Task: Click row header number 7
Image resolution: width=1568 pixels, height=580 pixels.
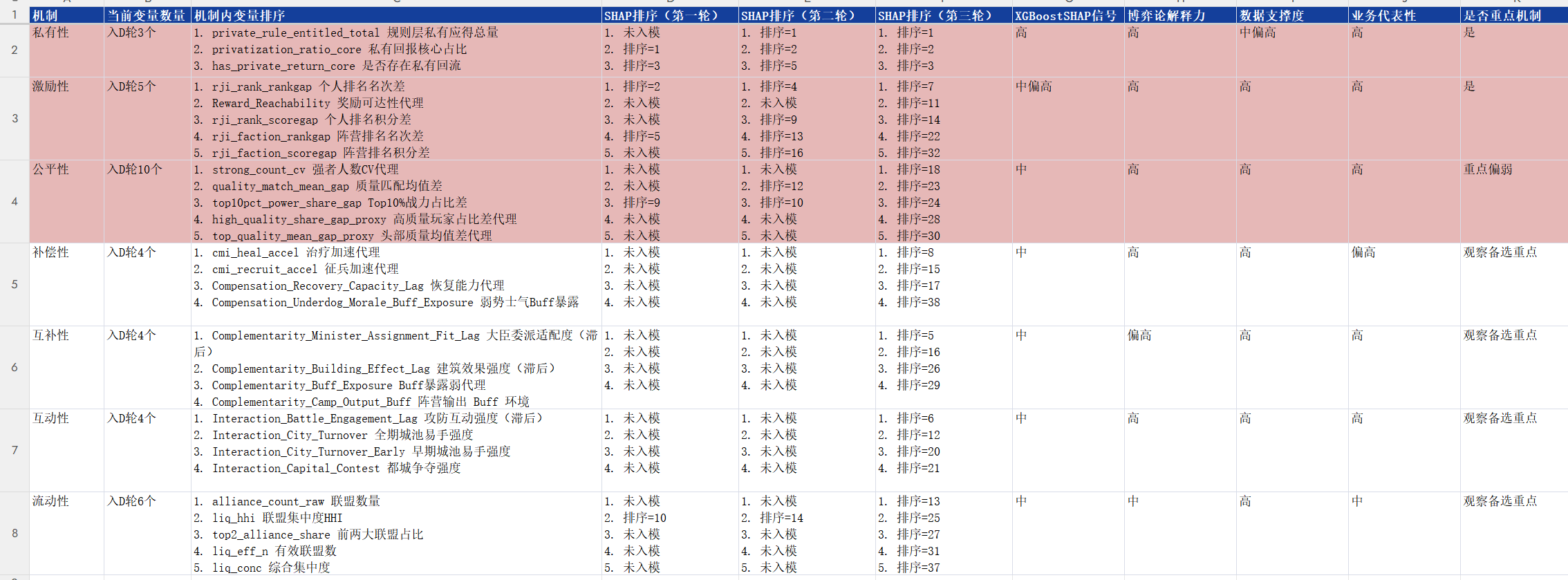Action: tap(15, 450)
